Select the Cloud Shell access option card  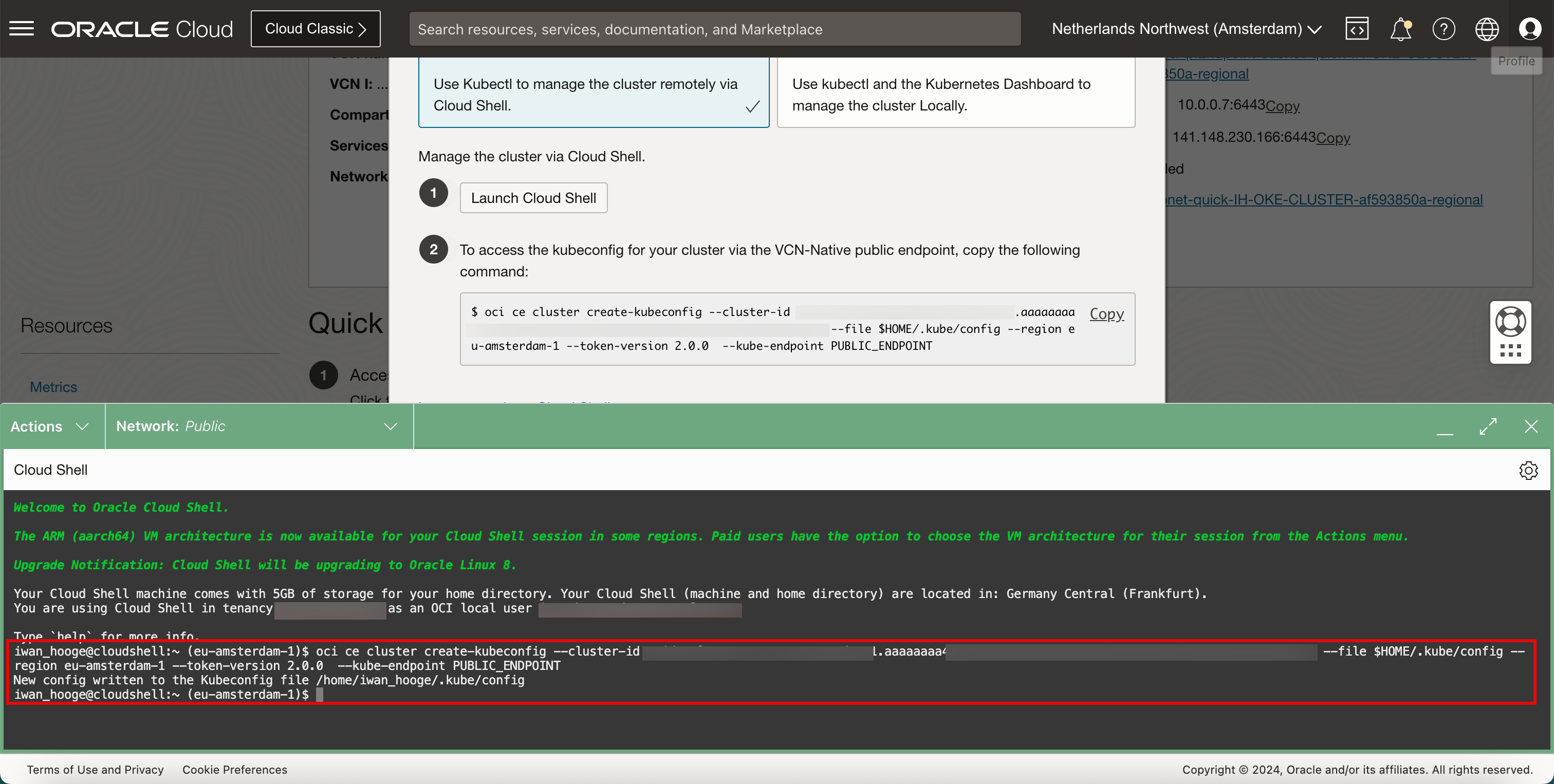pyautogui.click(x=593, y=95)
